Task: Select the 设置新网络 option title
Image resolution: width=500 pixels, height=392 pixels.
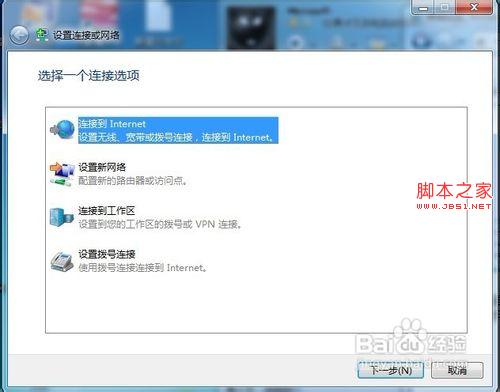Action: click(102, 167)
